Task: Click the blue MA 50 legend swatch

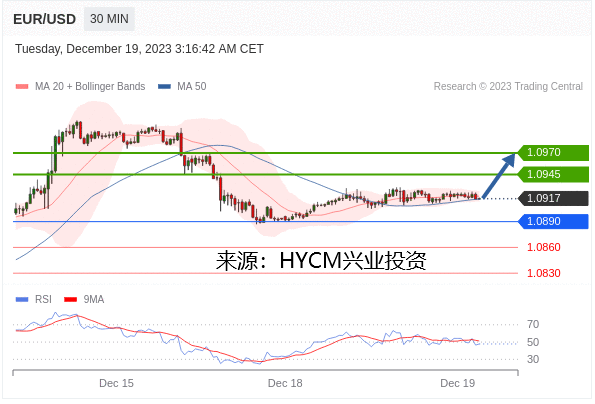Action: point(164,86)
